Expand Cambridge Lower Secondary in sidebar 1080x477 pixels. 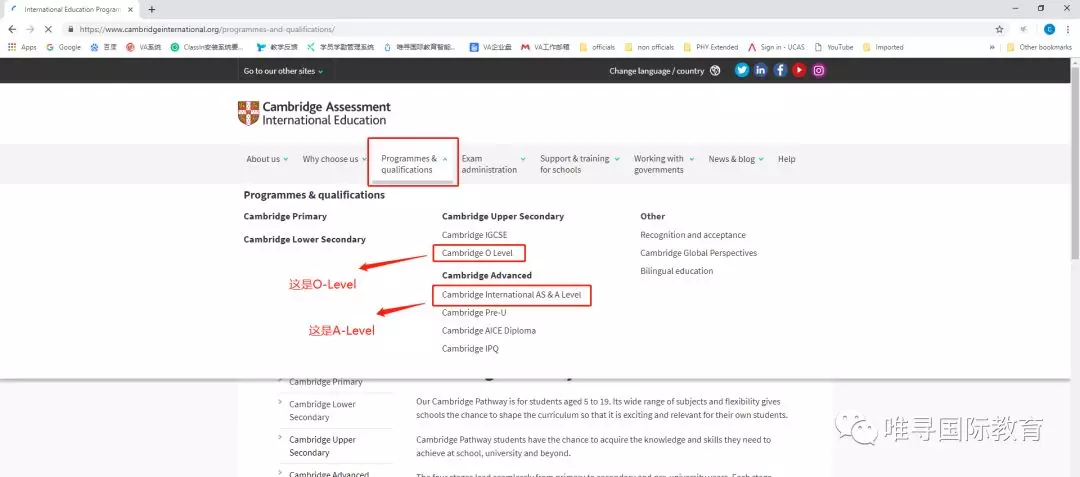coord(322,410)
